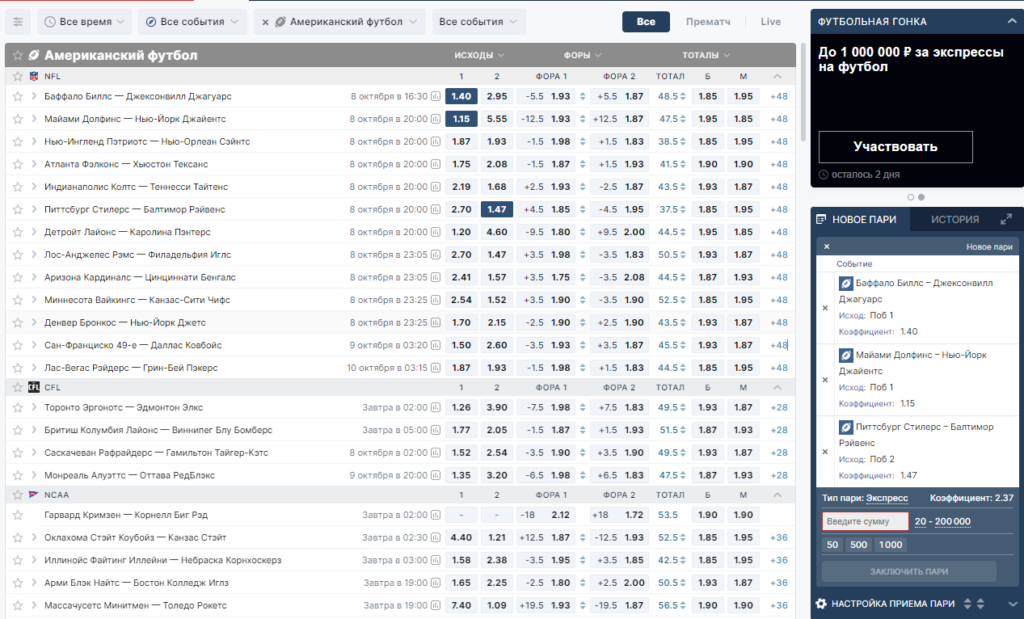Favorite the NCAA league star
Screen dimensions: 1024x619
point(18,495)
